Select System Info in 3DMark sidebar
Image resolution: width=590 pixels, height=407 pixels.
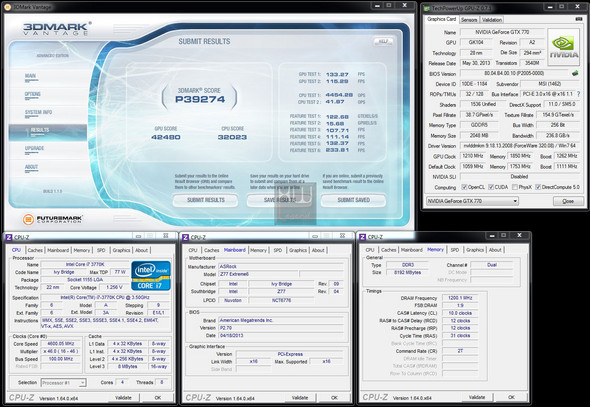(38, 112)
